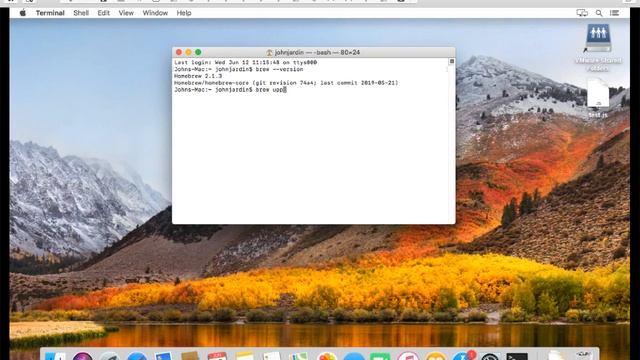This screenshot has height=360, width=640.
Task: Click the Terminal icon in the Dock
Action: pos(517,356)
